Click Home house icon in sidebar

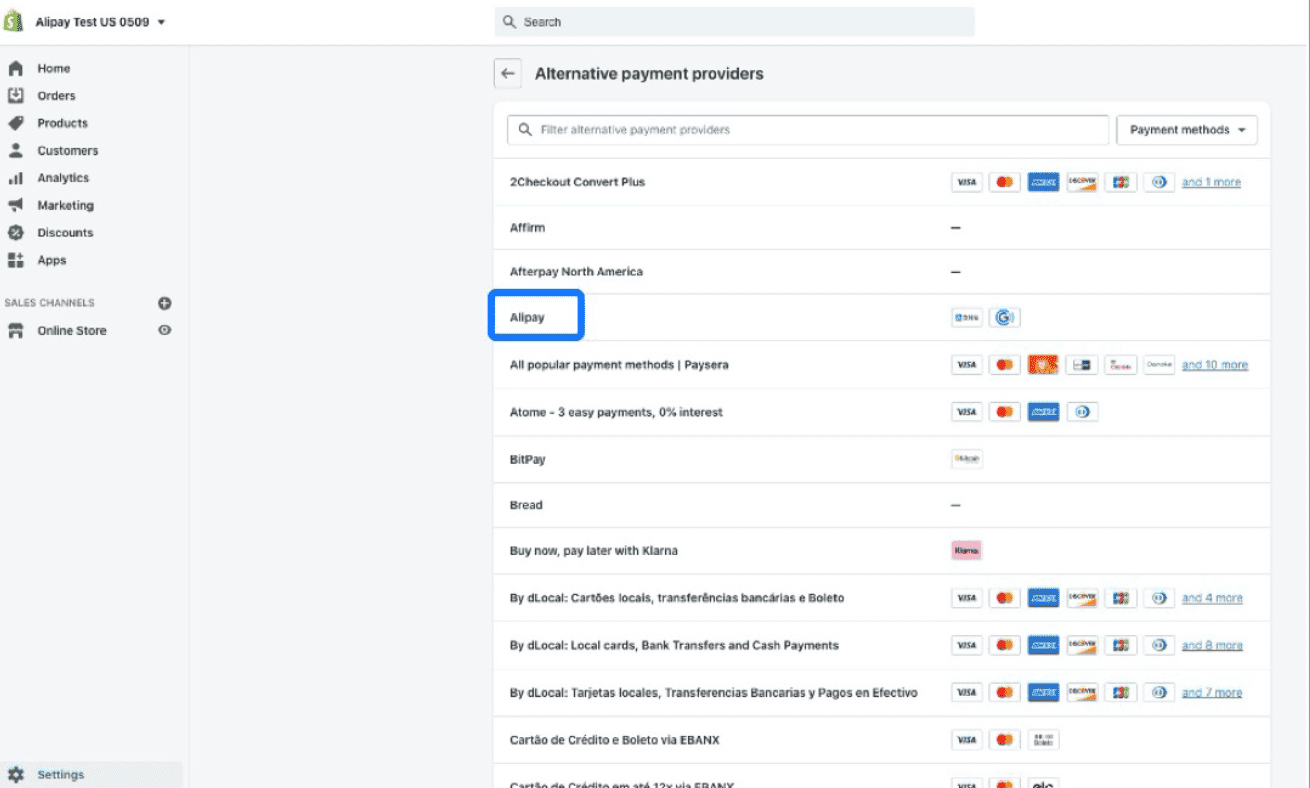point(15,69)
